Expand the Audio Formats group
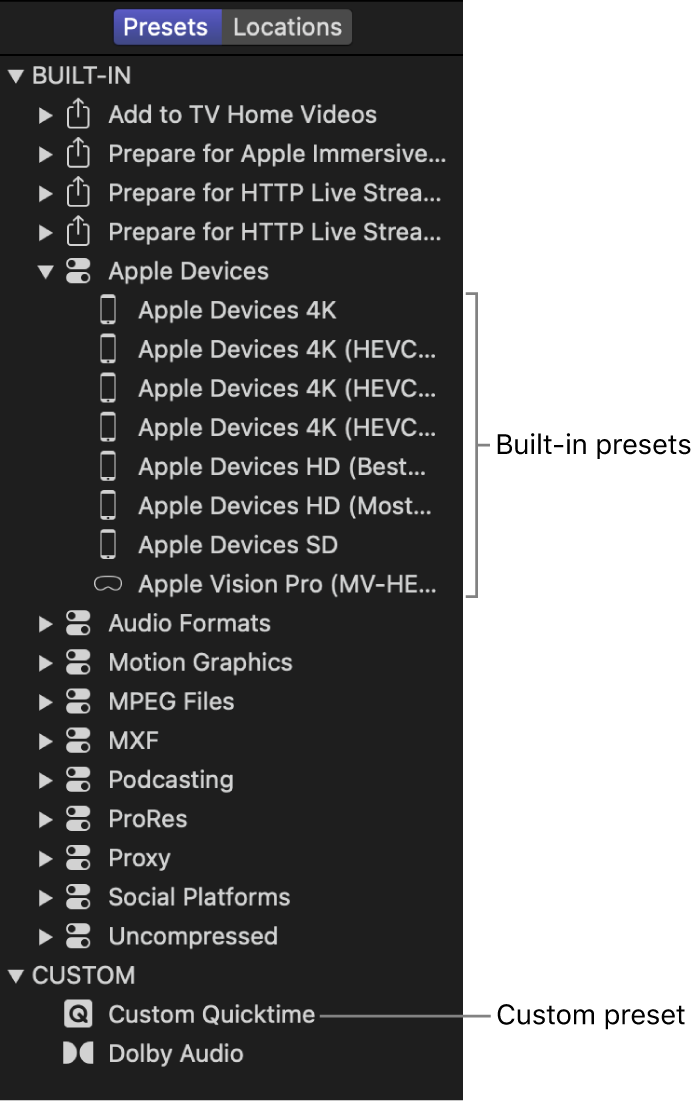The image size is (700, 1102). point(45,623)
